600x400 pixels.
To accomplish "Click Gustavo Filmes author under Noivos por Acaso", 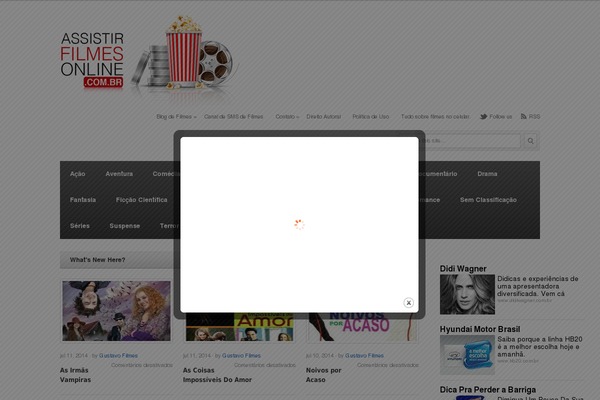I will 364,356.
